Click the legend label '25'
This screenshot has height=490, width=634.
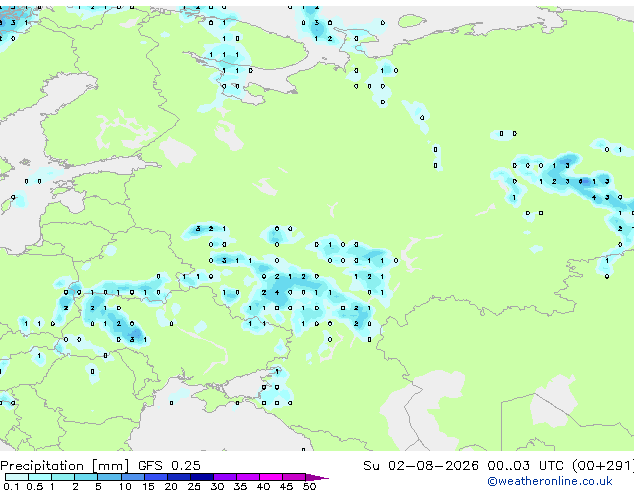194,486
